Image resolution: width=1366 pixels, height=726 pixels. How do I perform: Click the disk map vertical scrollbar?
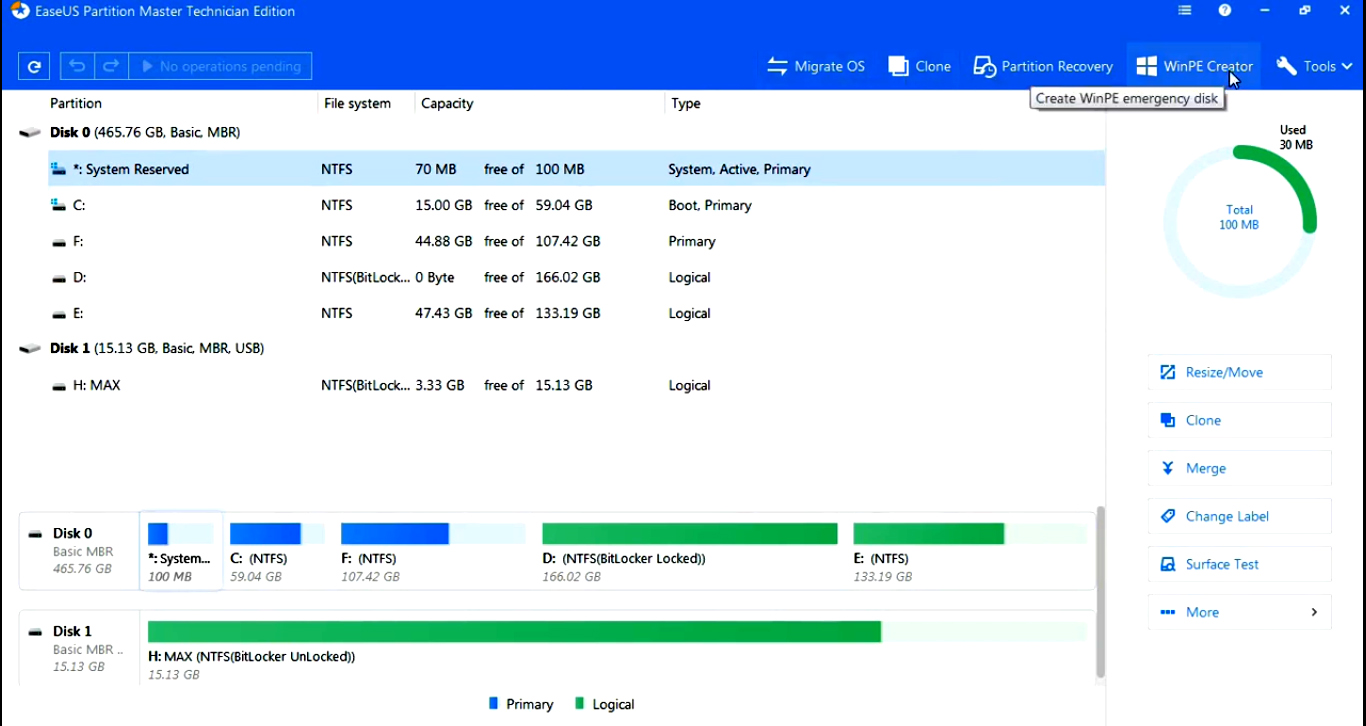pos(1101,592)
